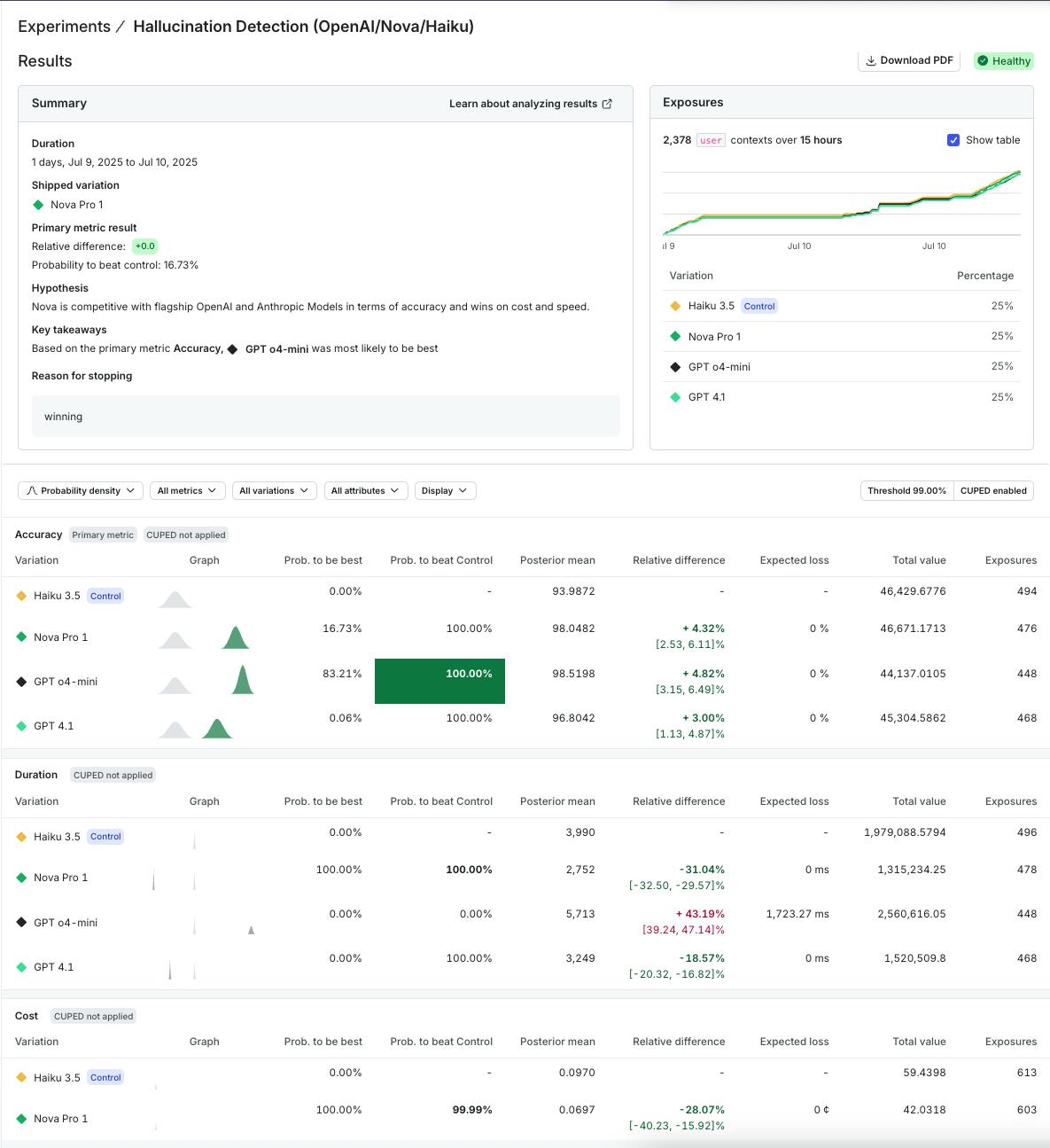
Task: Click the Nova Pro 1 green diamond in Summary
Action: coord(38,205)
